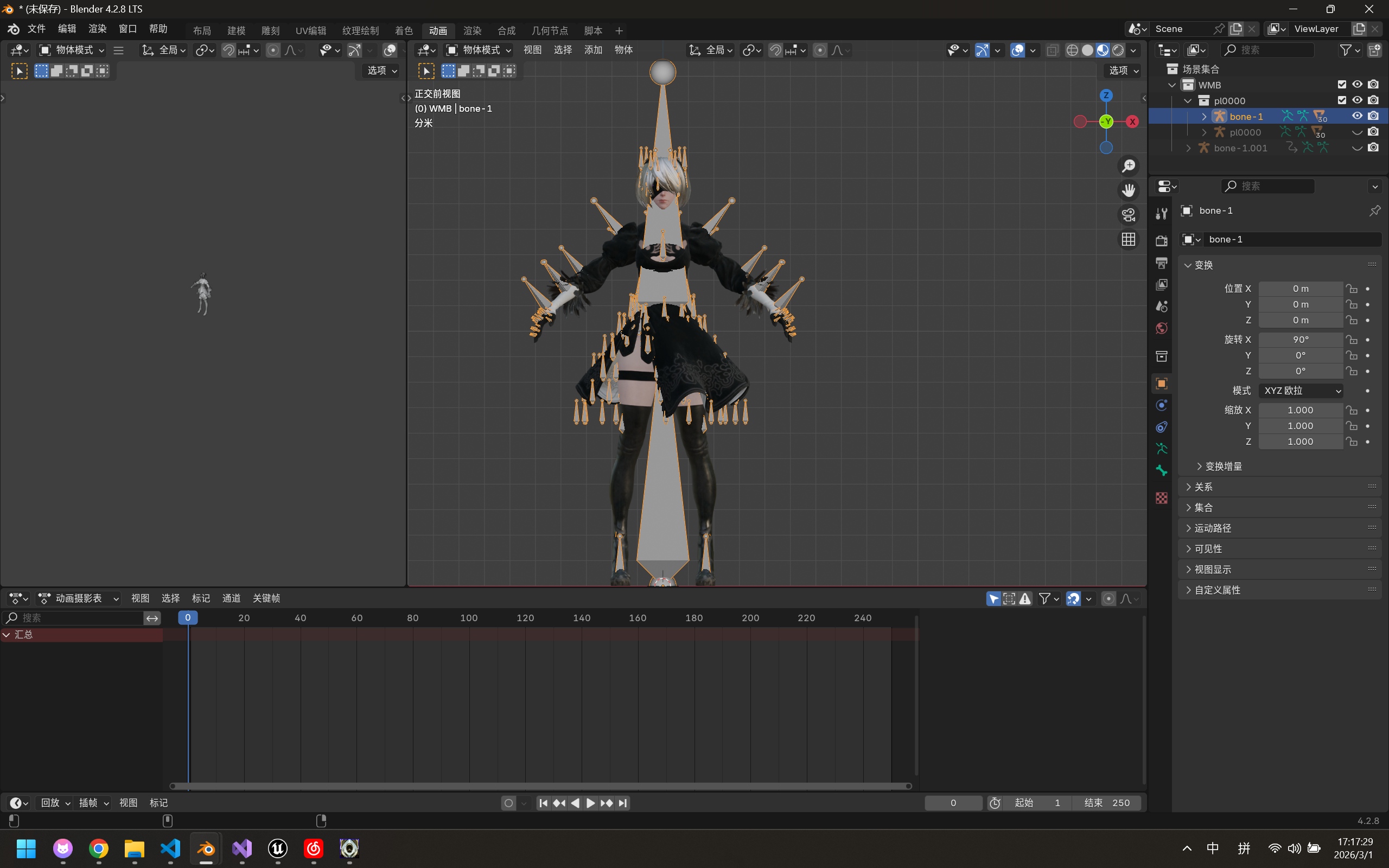Screen dimensions: 1389x868
Task: Uncheck WMB collection exclude checkbox
Action: pyautogui.click(x=1341, y=85)
